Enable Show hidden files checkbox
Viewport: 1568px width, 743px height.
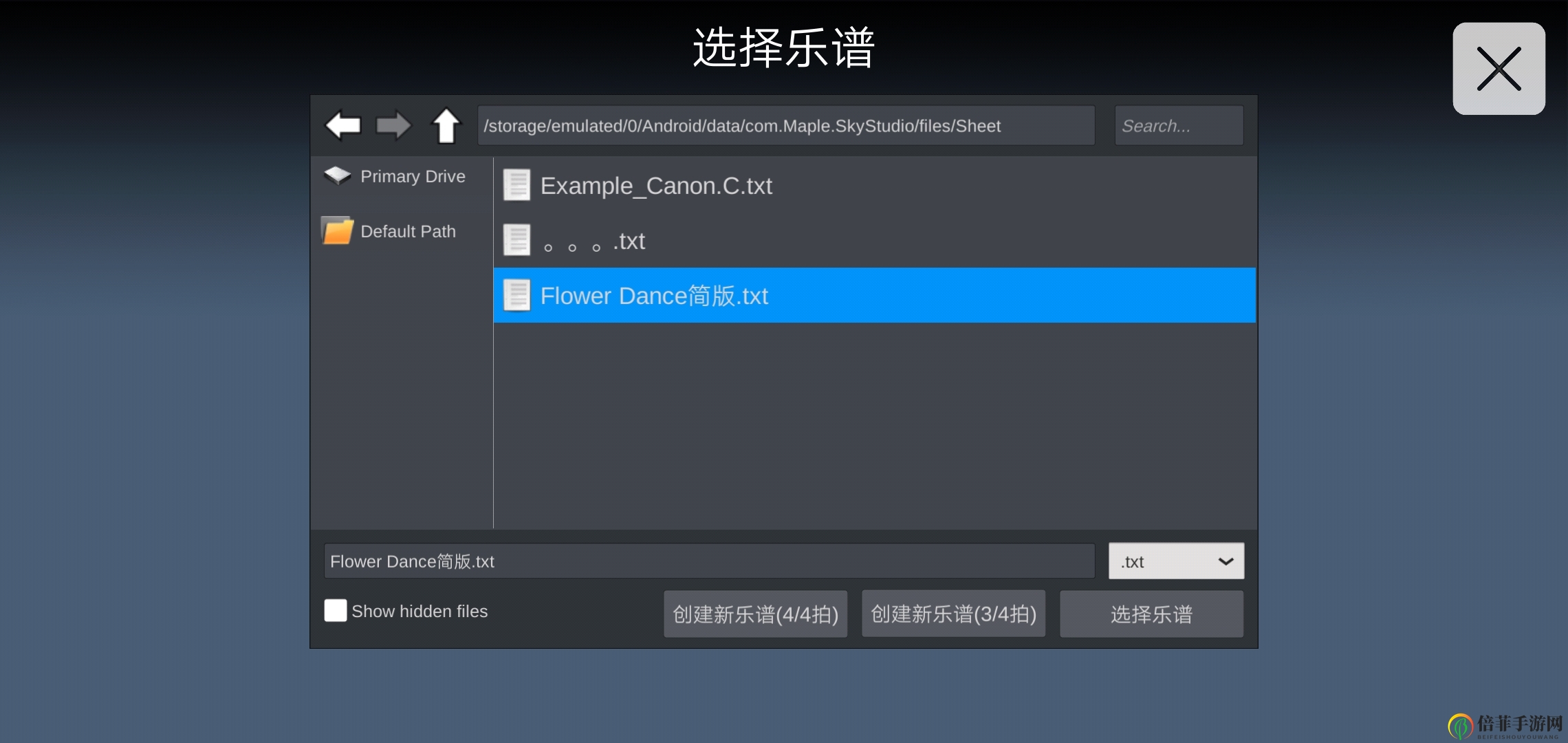pyautogui.click(x=336, y=610)
